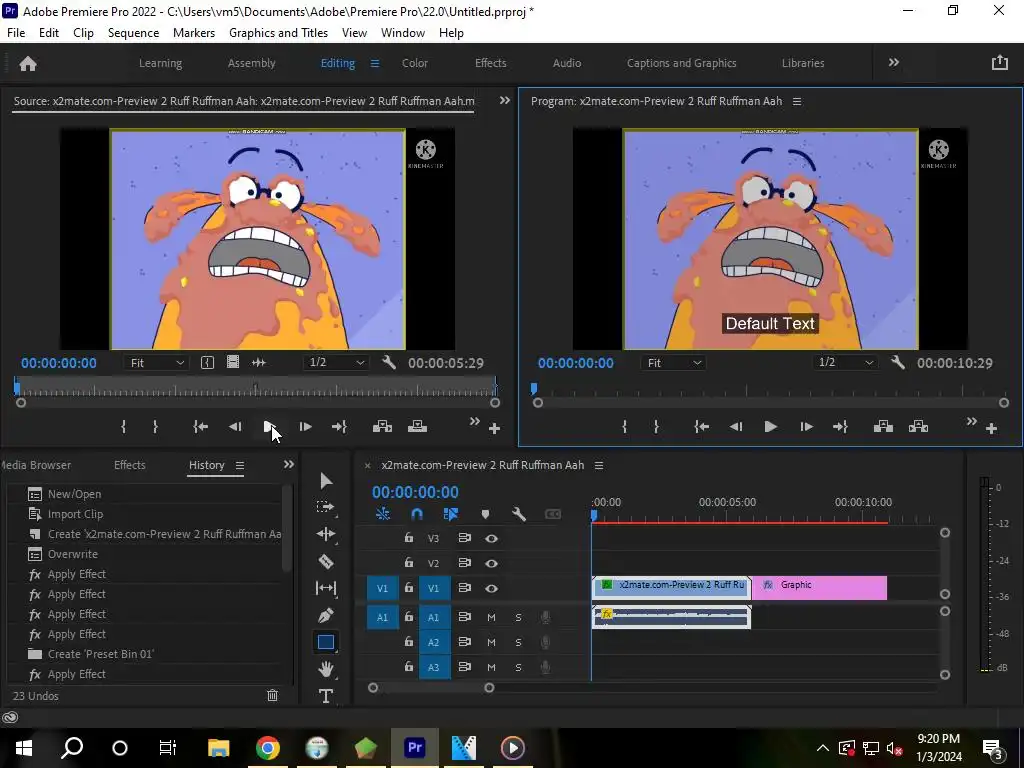Mark In in Program monitor
The image size is (1024, 768).
[625, 426]
